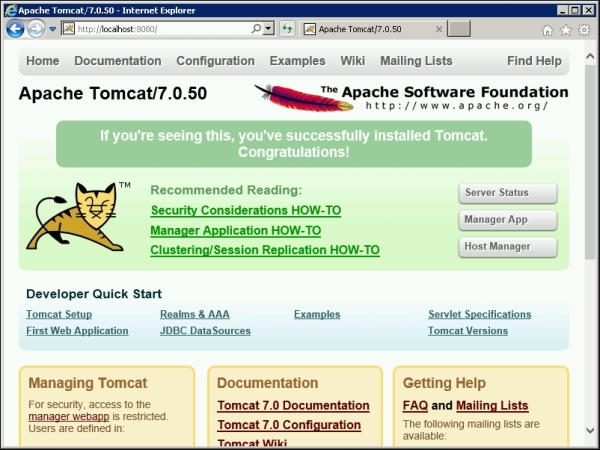Open Security Considerations HOW-TO link

point(246,210)
